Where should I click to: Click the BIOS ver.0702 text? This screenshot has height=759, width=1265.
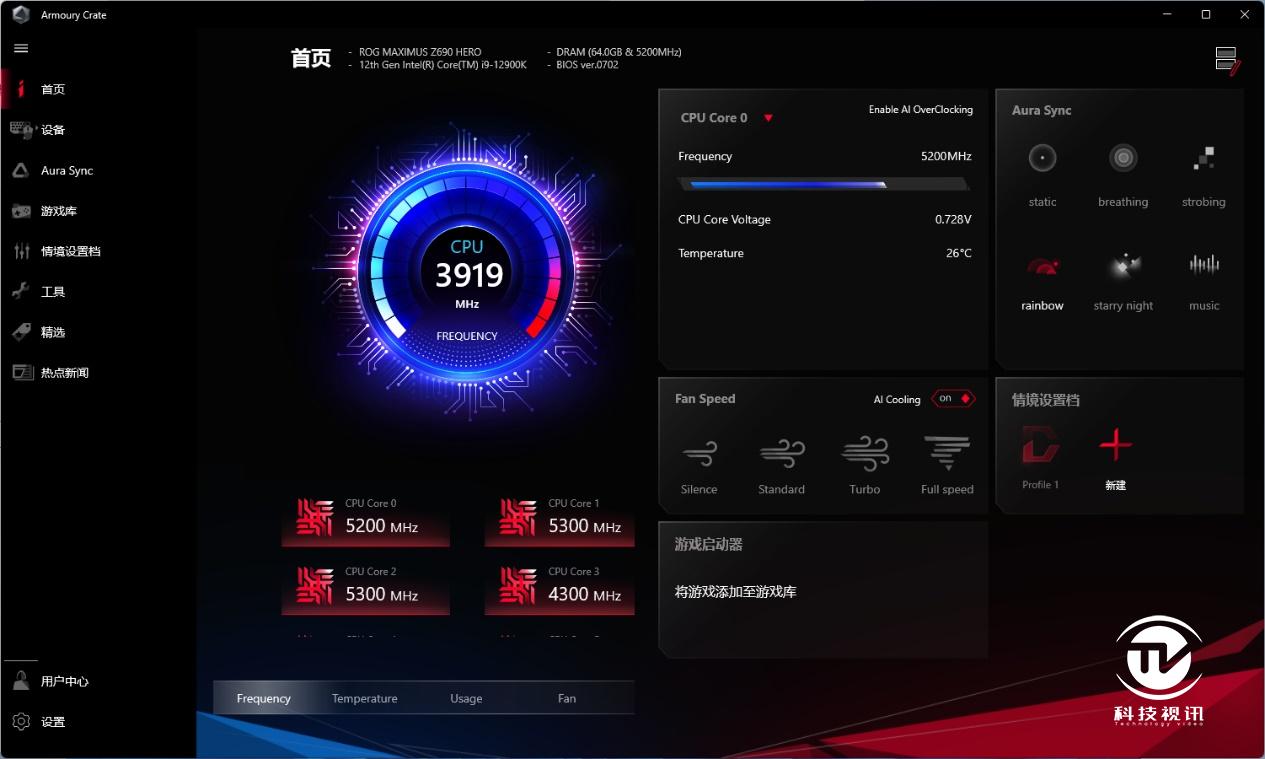[588, 65]
